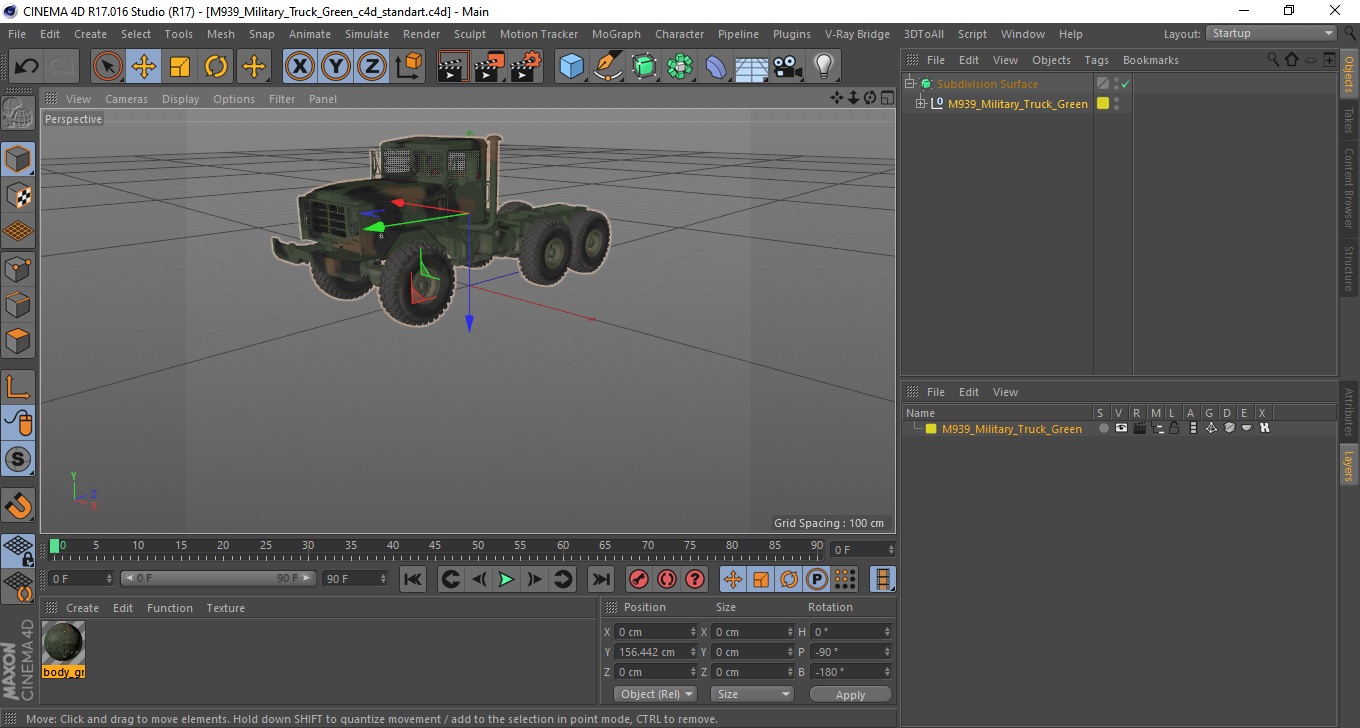Activate the Scale tool in top toolbar

[x=180, y=67]
